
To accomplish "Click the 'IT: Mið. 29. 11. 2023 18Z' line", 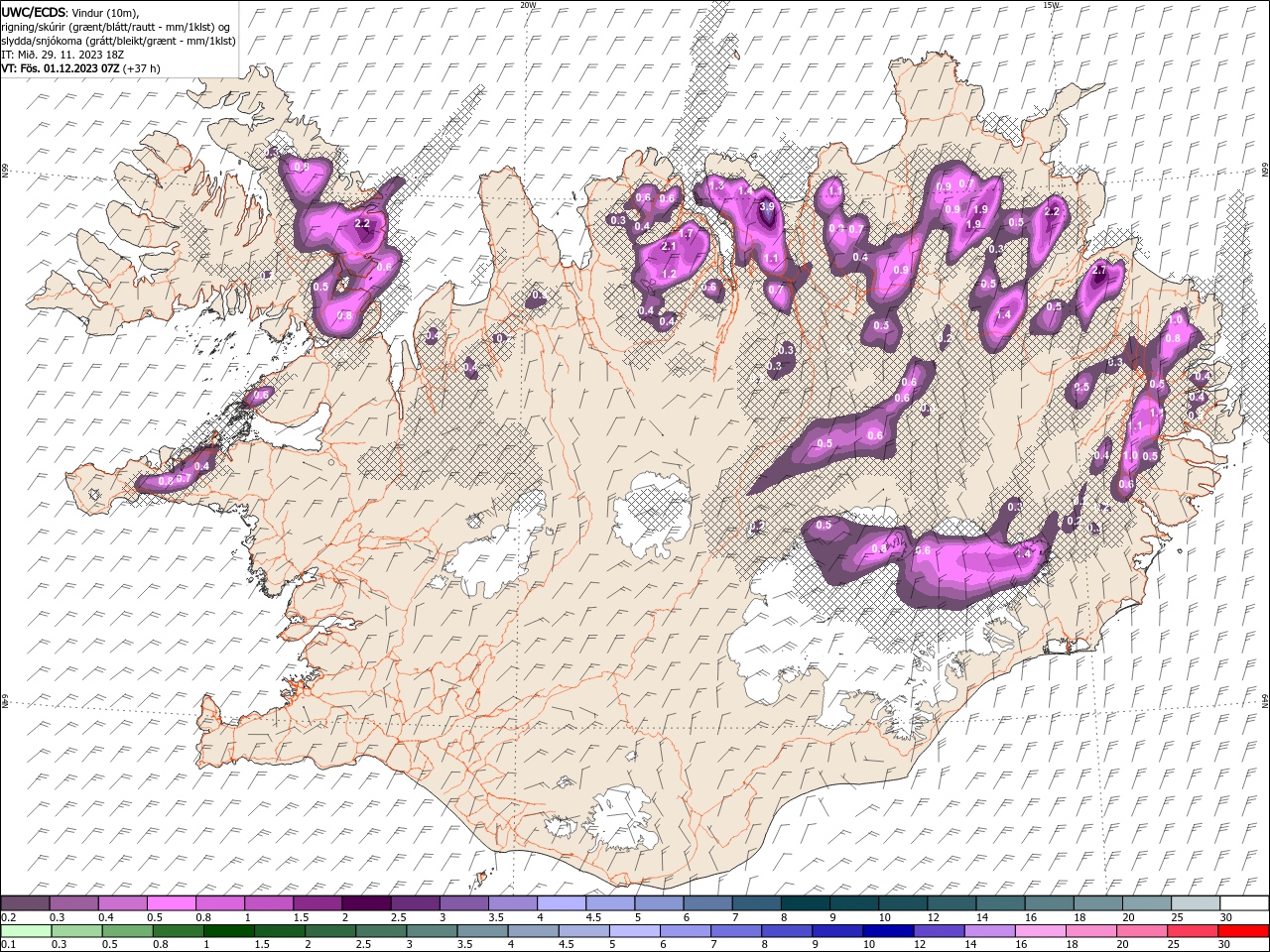I will tap(64, 55).
